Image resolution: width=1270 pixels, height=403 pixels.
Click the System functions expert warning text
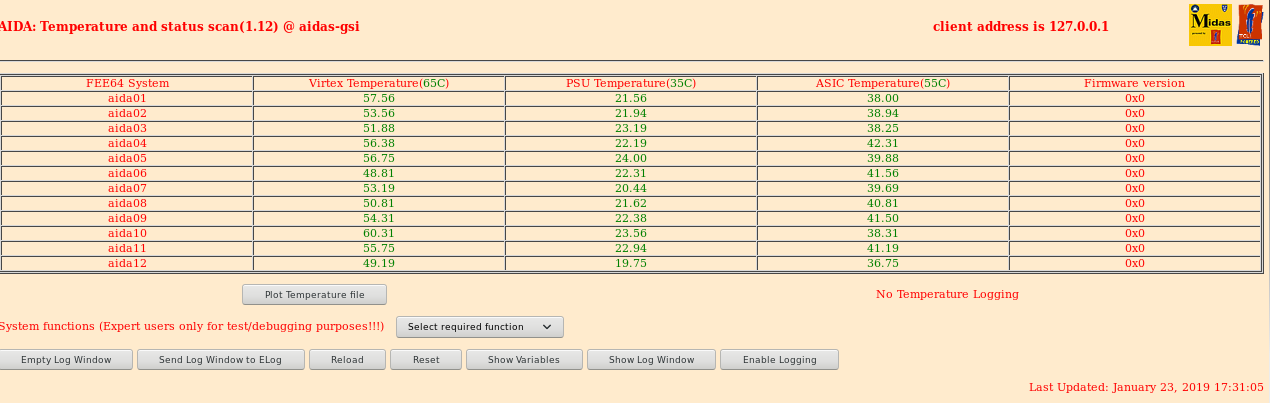click(192, 326)
